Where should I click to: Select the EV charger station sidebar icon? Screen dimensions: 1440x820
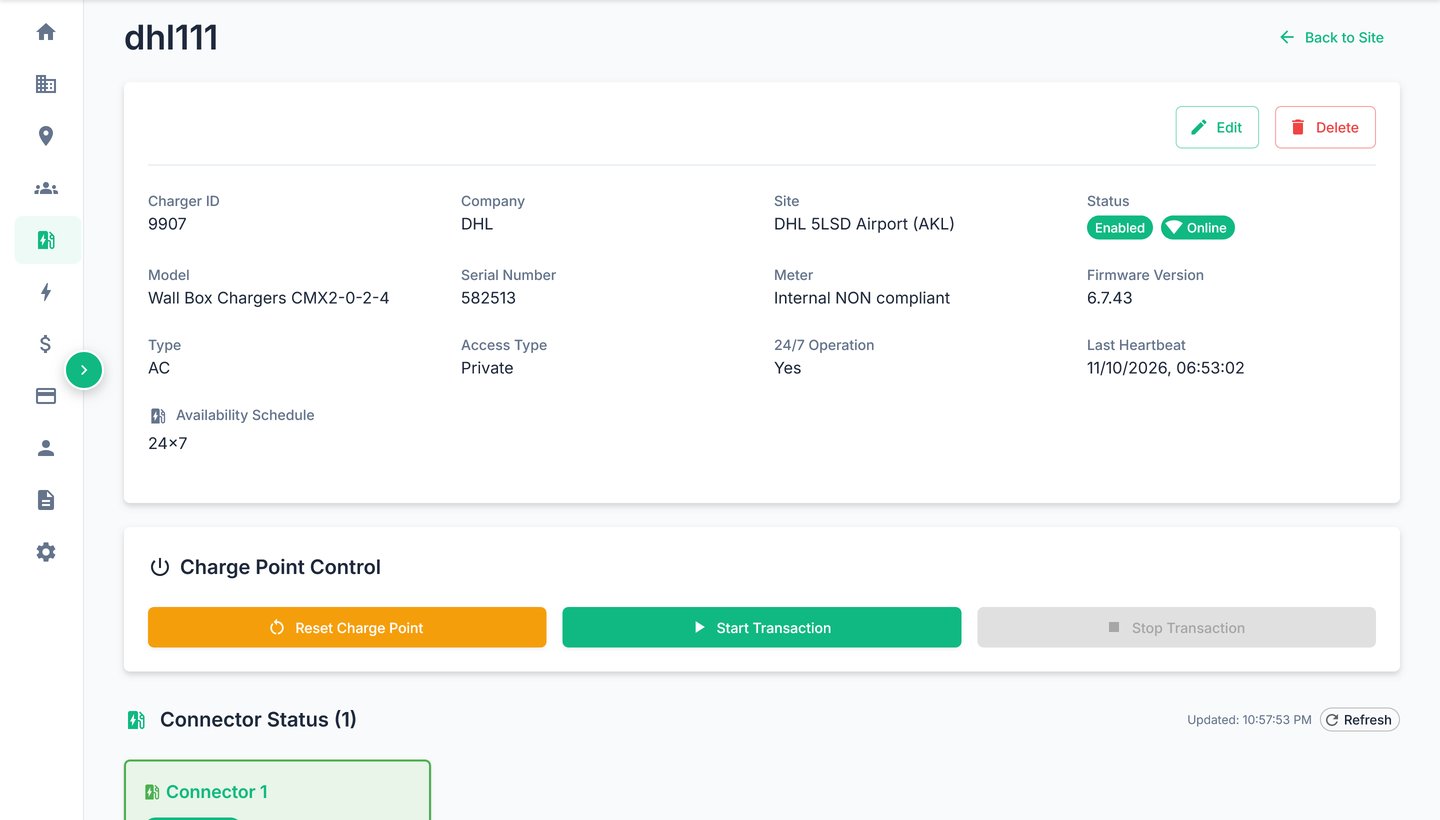pos(46,240)
